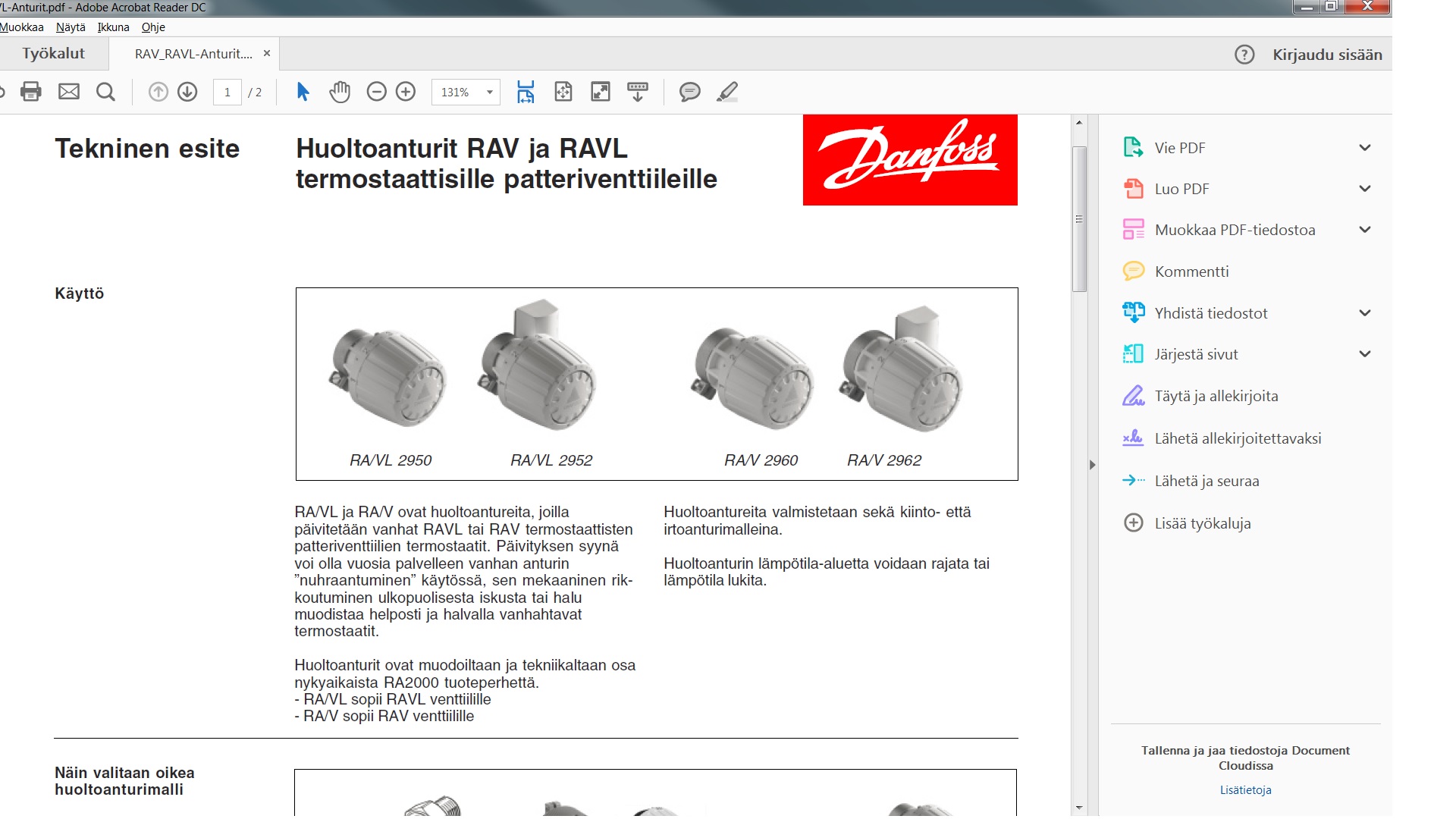Open the 131% zoom level dropdown
Viewport: 1456px width, 819px height.
click(x=490, y=93)
